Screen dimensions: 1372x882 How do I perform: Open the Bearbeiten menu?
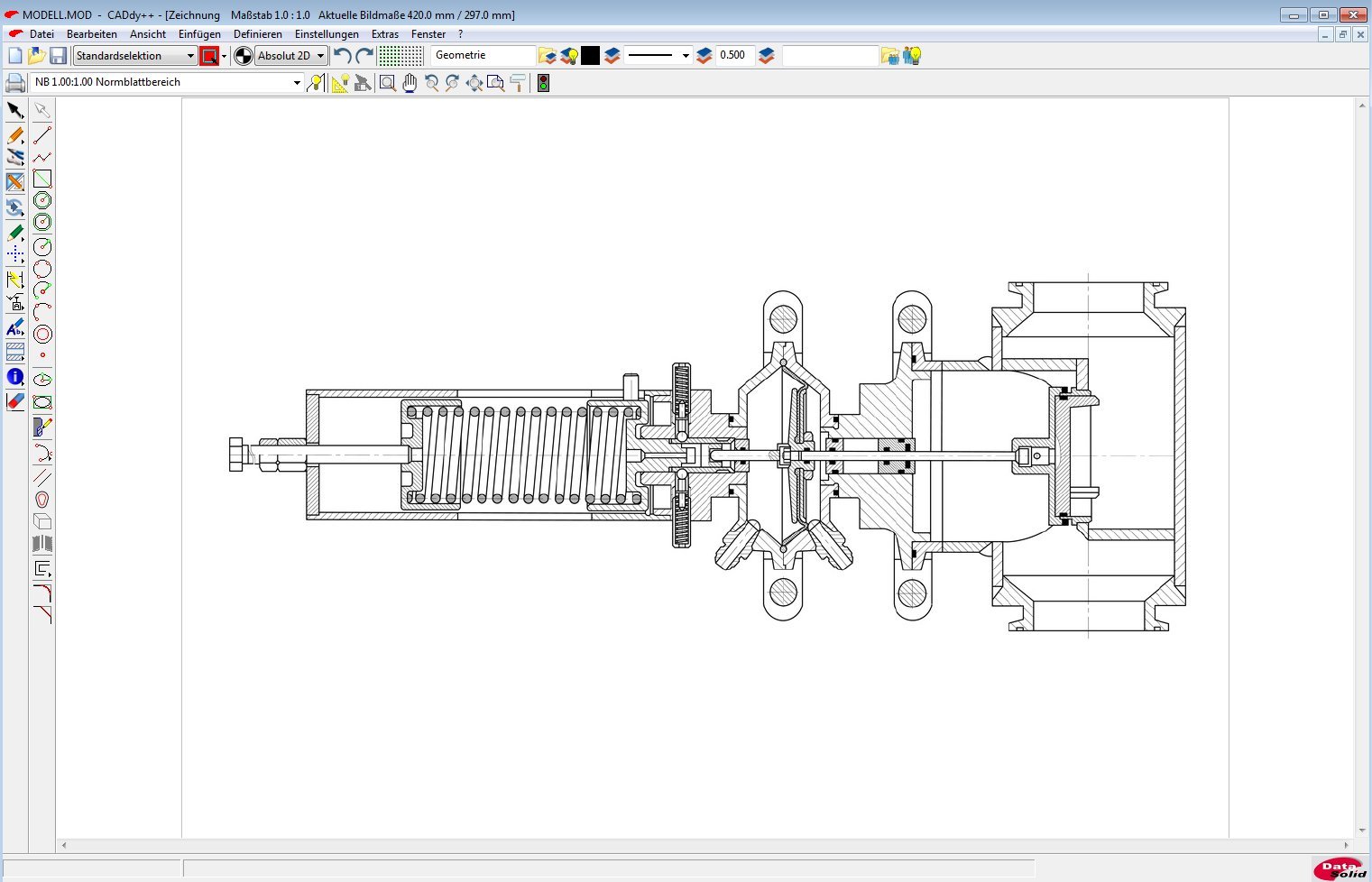click(x=92, y=34)
